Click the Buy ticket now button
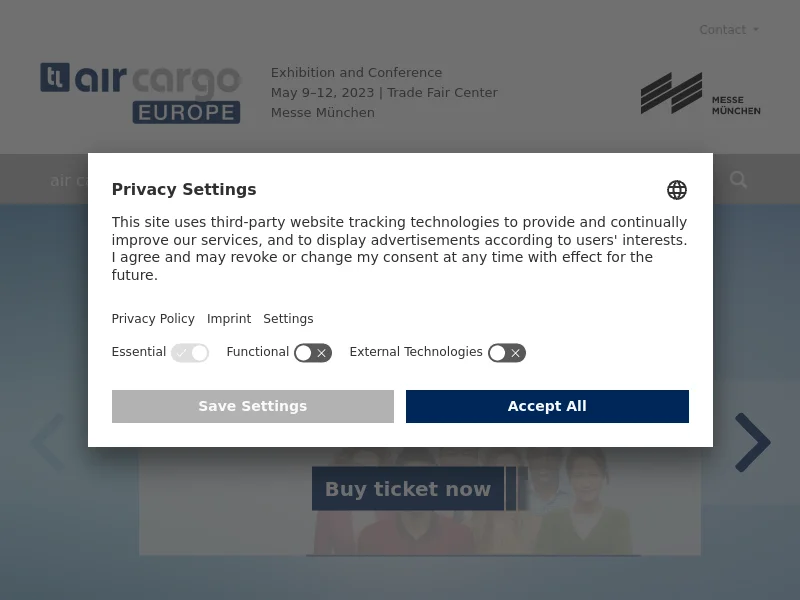This screenshot has width=800, height=600. tap(408, 488)
